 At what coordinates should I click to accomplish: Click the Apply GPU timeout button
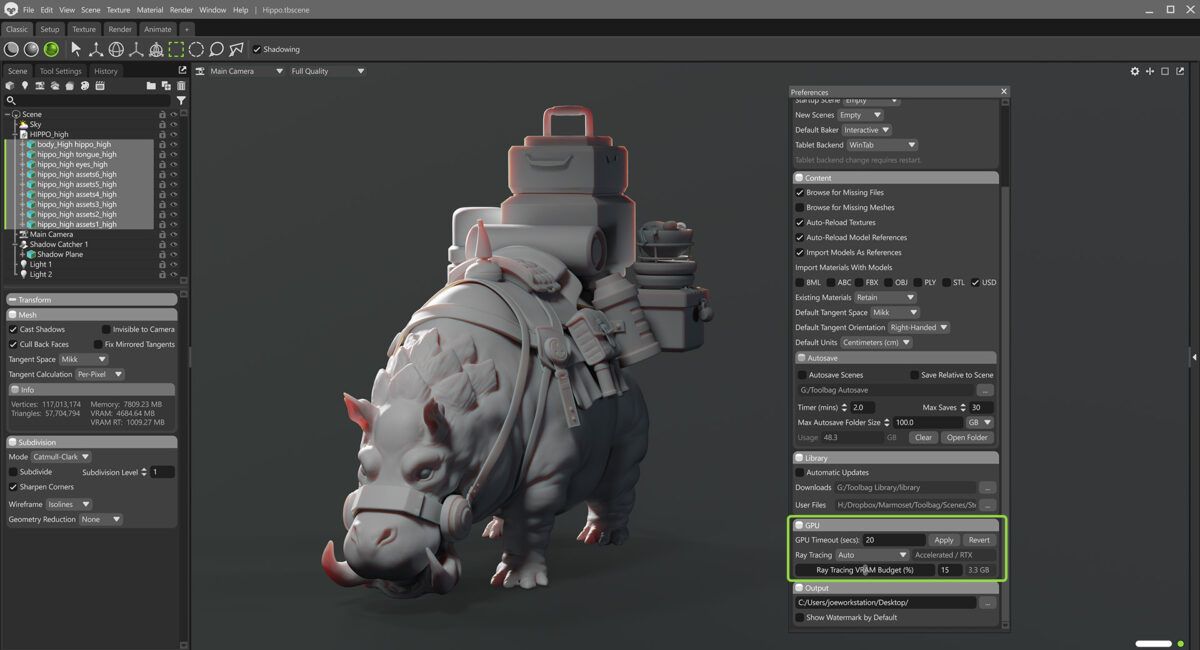944,540
